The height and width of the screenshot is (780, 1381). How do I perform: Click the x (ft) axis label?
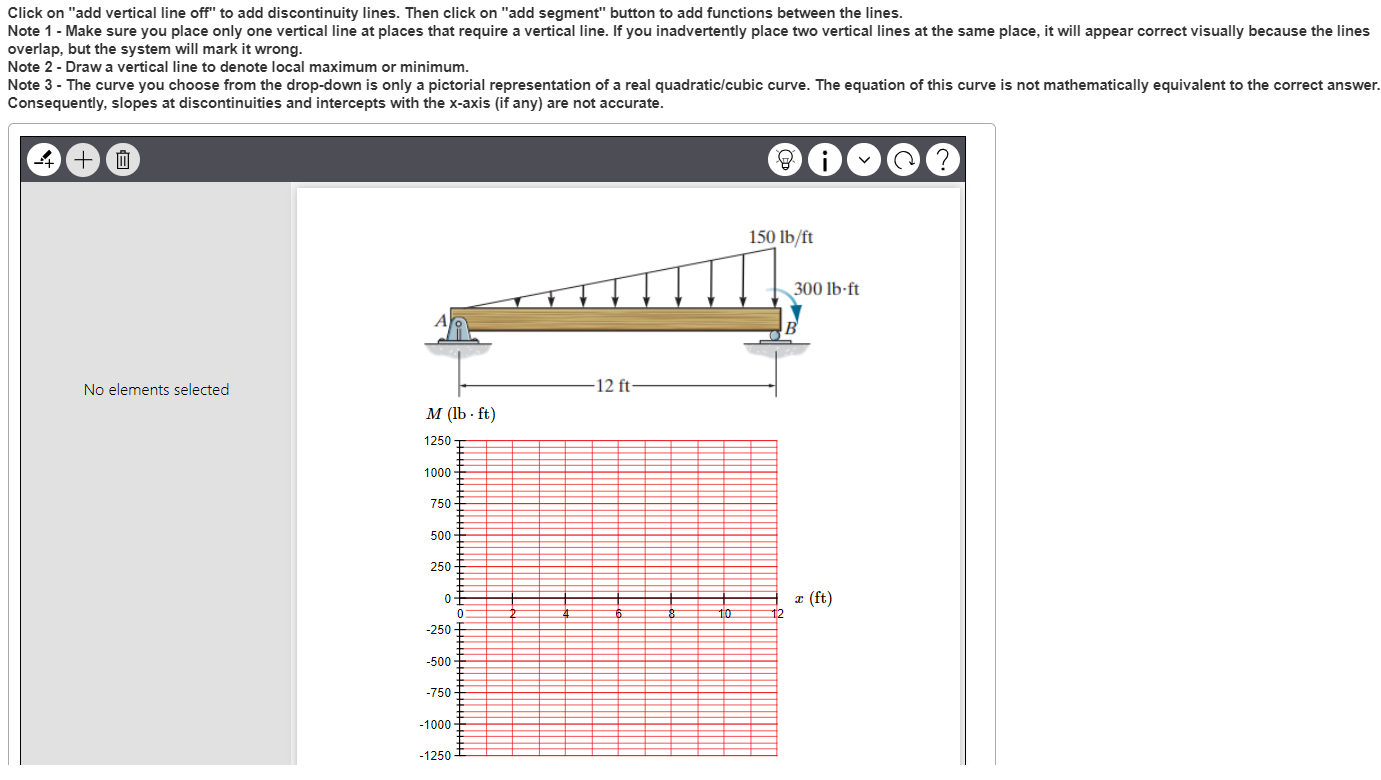tap(810, 598)
